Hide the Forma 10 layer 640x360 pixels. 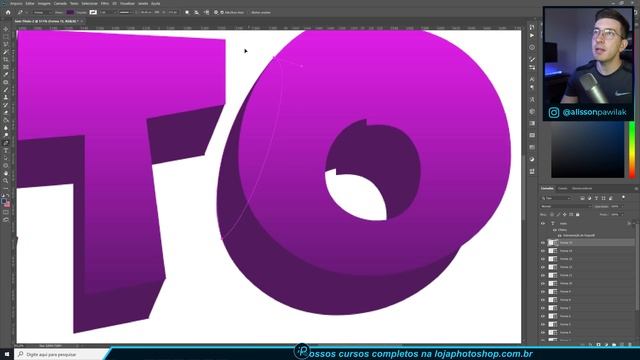pyautogui.click(x=543, y=283)
